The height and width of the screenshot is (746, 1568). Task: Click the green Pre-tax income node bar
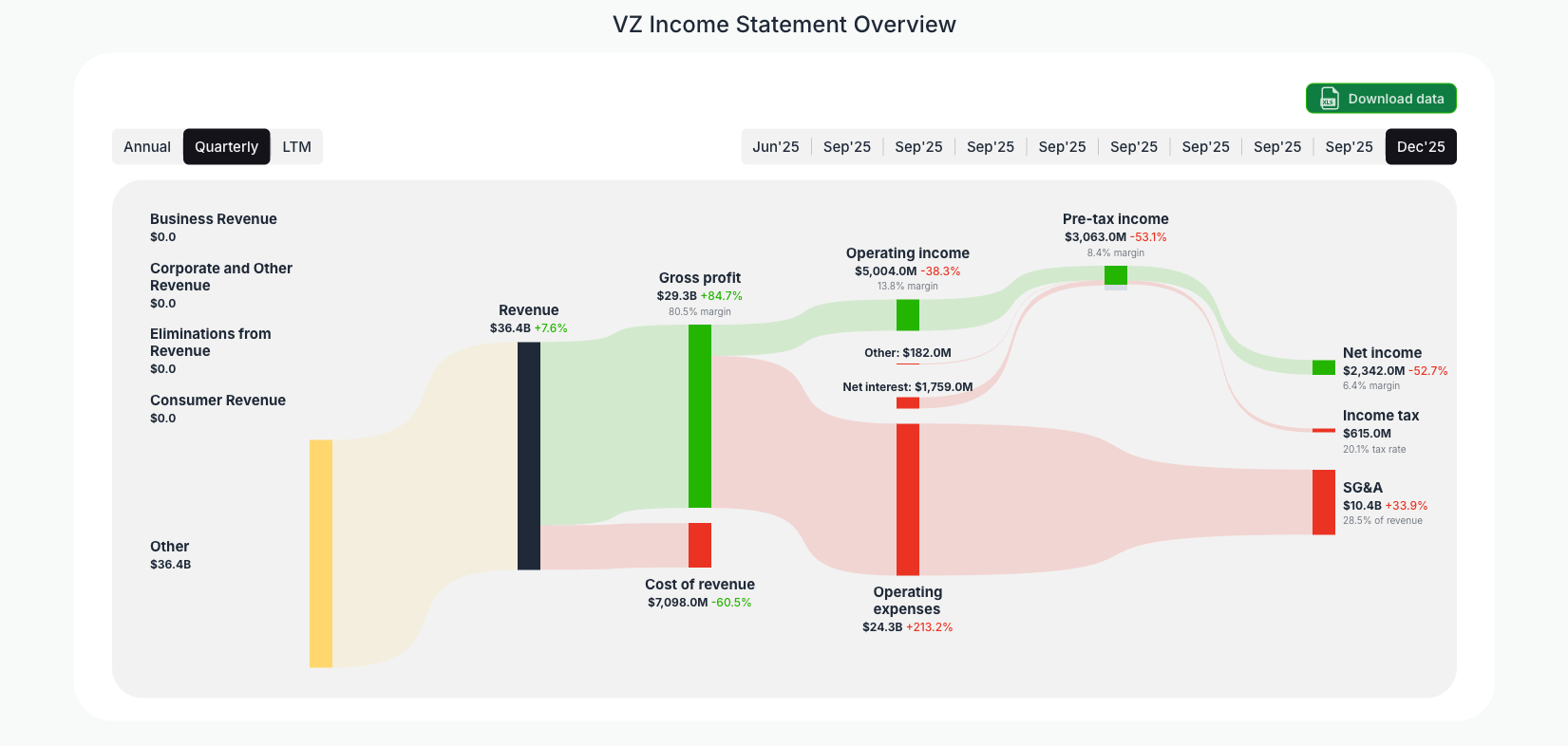(x=1116, y=275)
